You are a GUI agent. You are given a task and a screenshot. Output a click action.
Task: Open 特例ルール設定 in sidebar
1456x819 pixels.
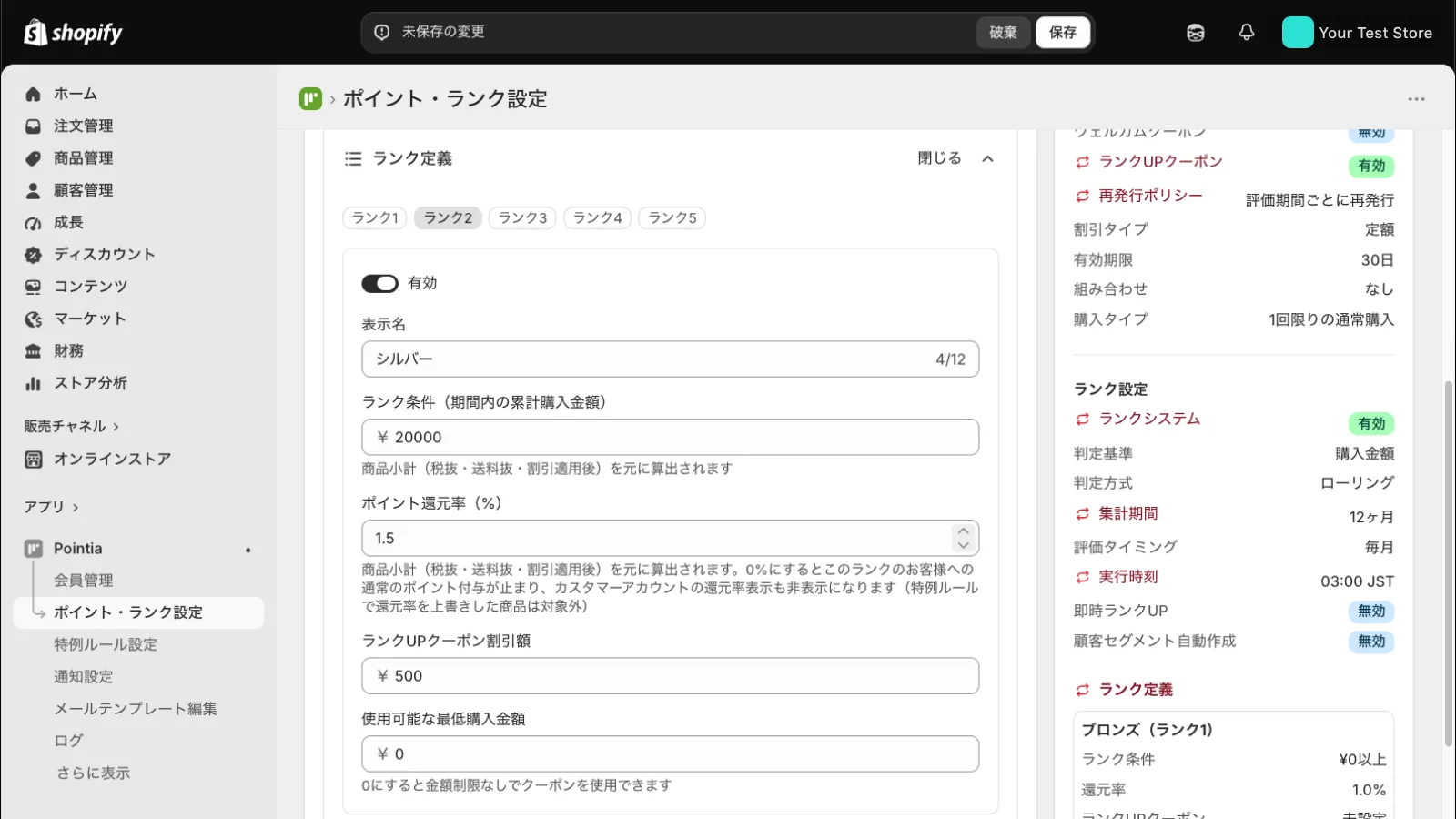106,644
